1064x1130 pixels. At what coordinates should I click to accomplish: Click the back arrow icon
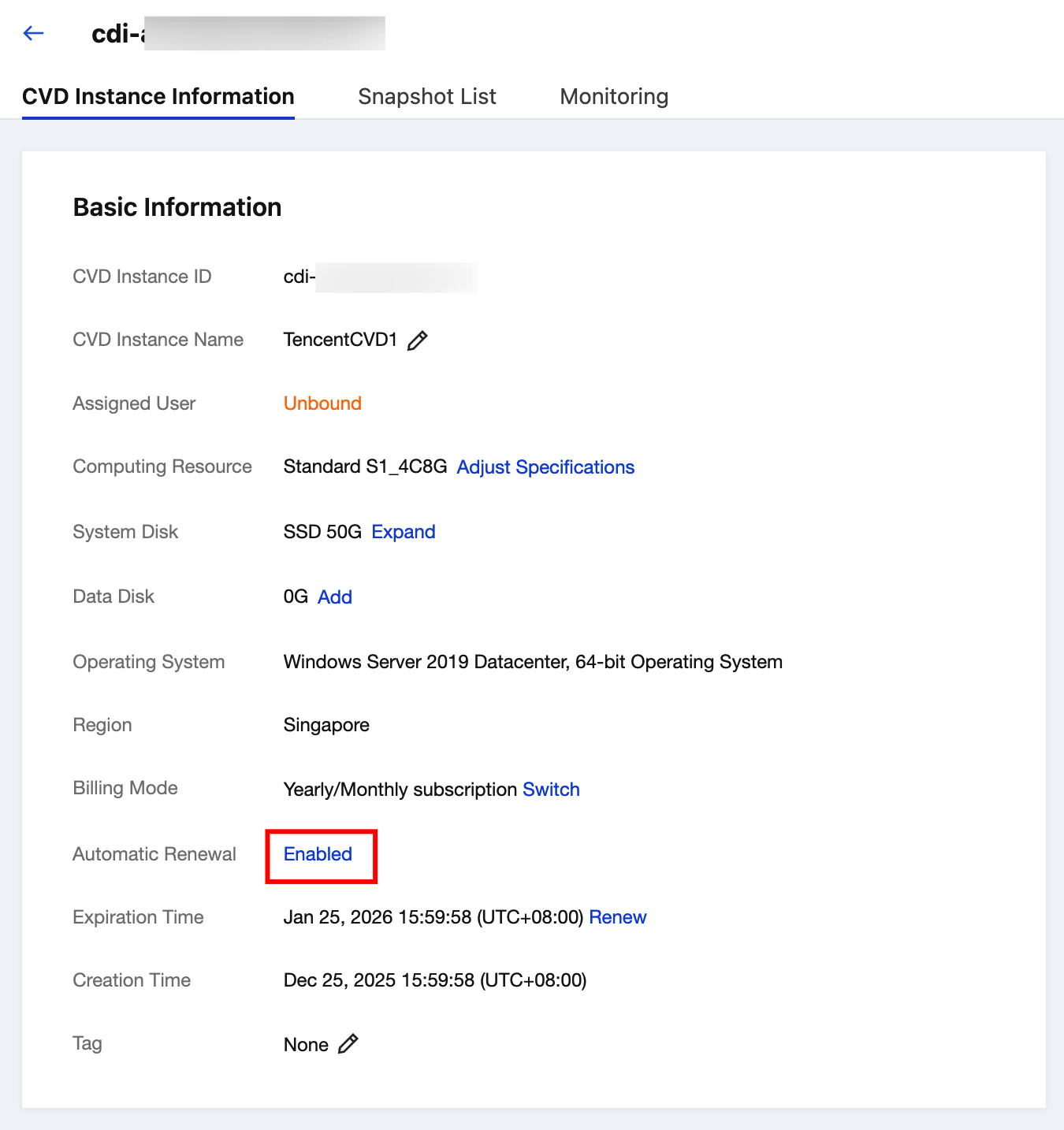33,33
